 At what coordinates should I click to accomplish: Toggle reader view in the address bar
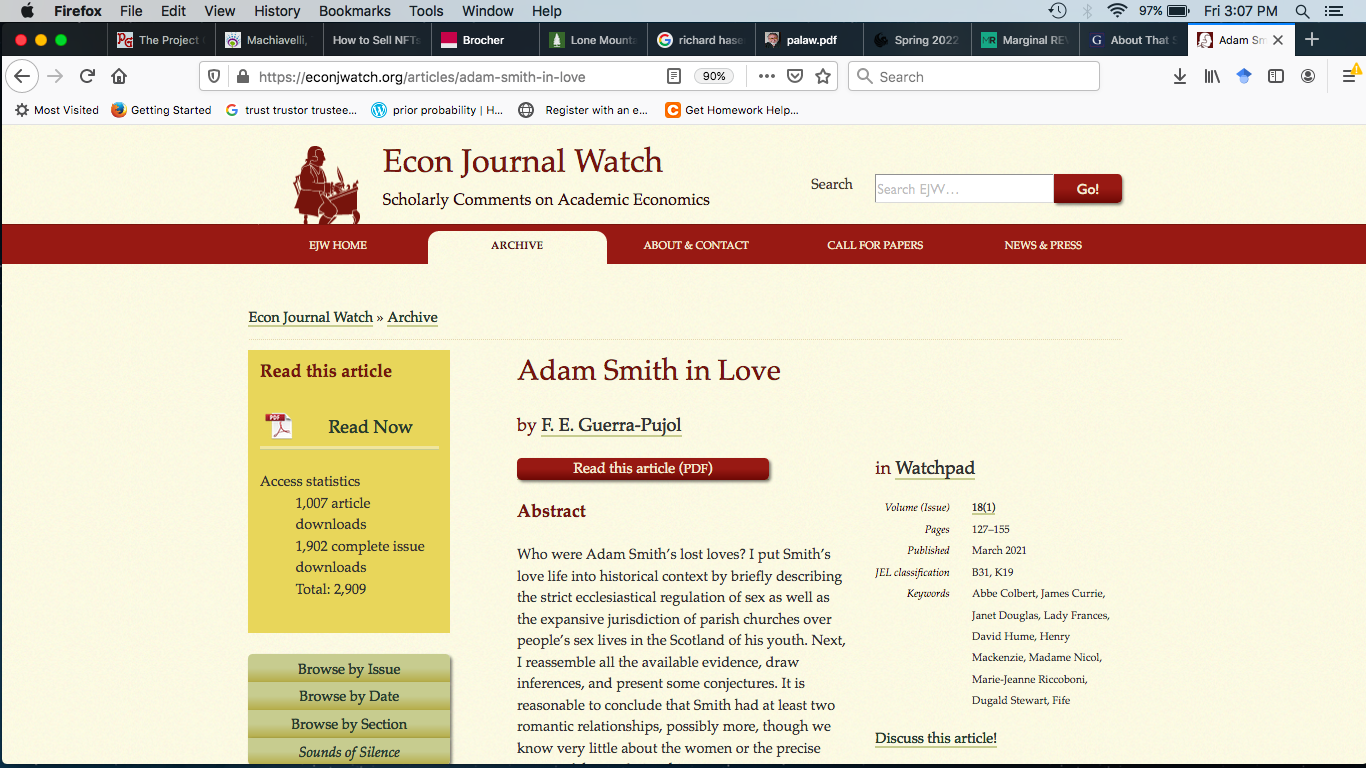(x=674, y=77)
